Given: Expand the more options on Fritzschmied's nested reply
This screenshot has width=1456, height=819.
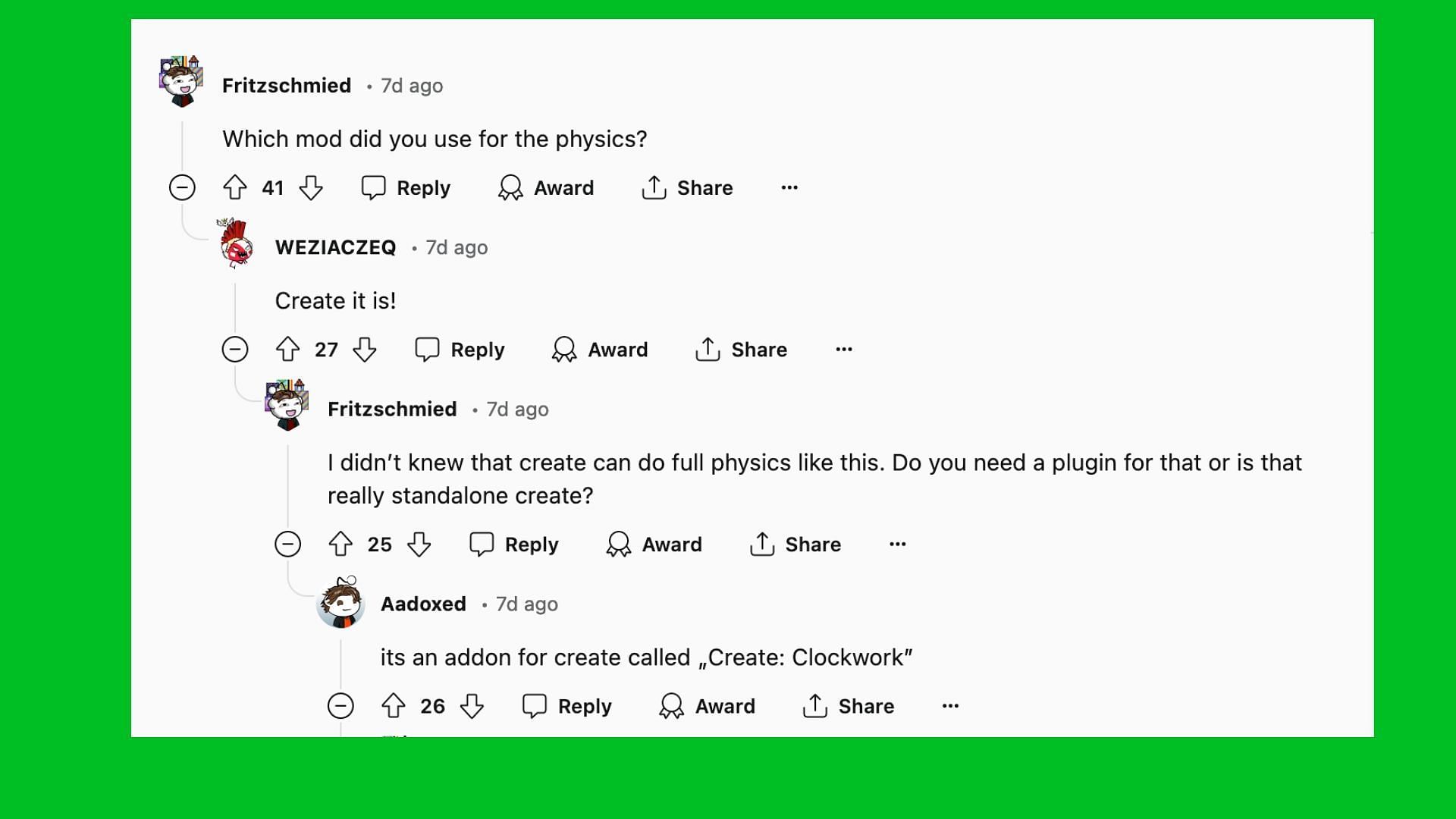Looking at the screenshot, I should [897, 544].
